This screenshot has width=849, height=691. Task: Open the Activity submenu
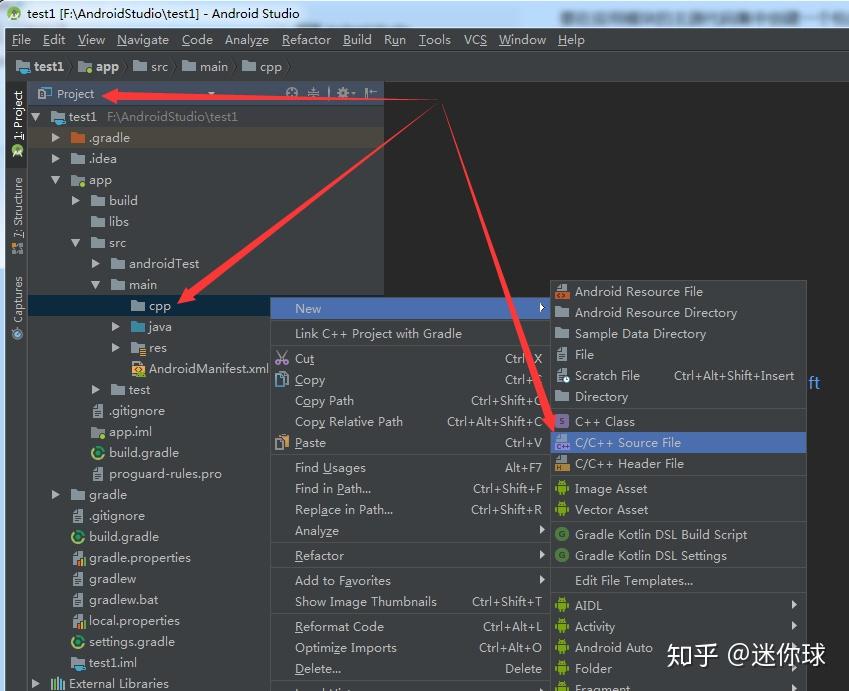click(678, 627)
